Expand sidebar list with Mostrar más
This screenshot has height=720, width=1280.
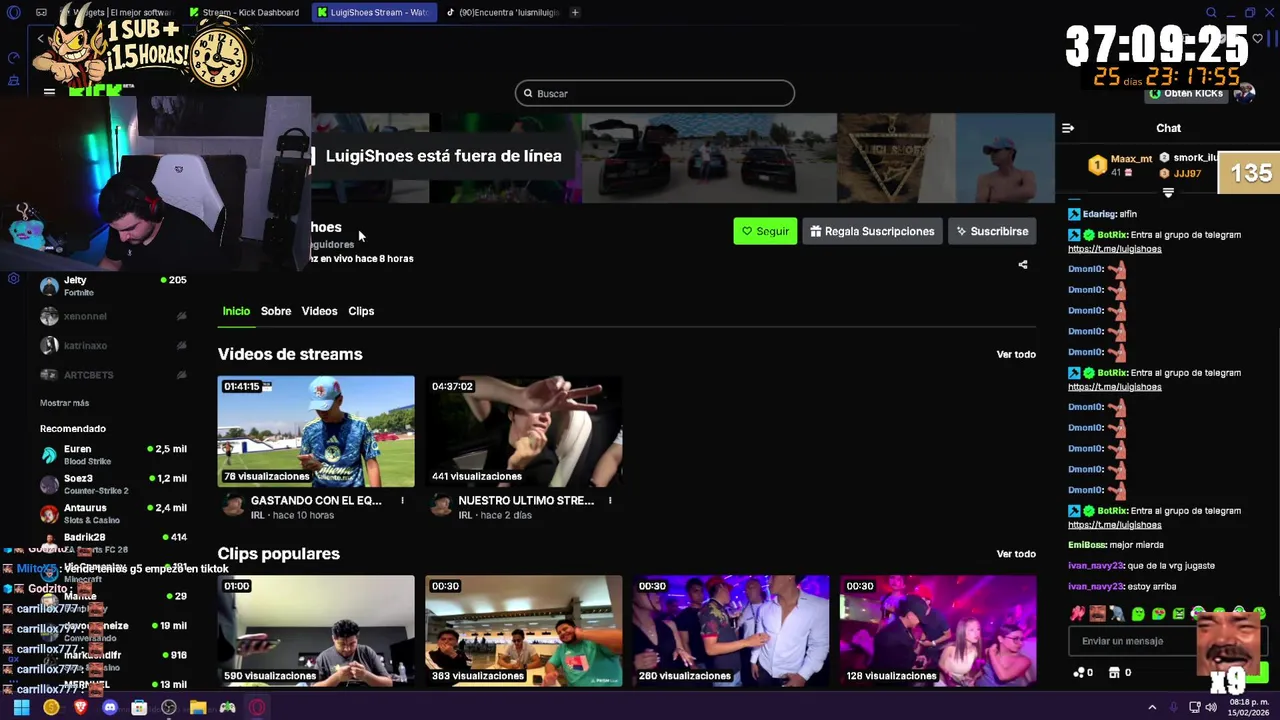pos(64,403)
